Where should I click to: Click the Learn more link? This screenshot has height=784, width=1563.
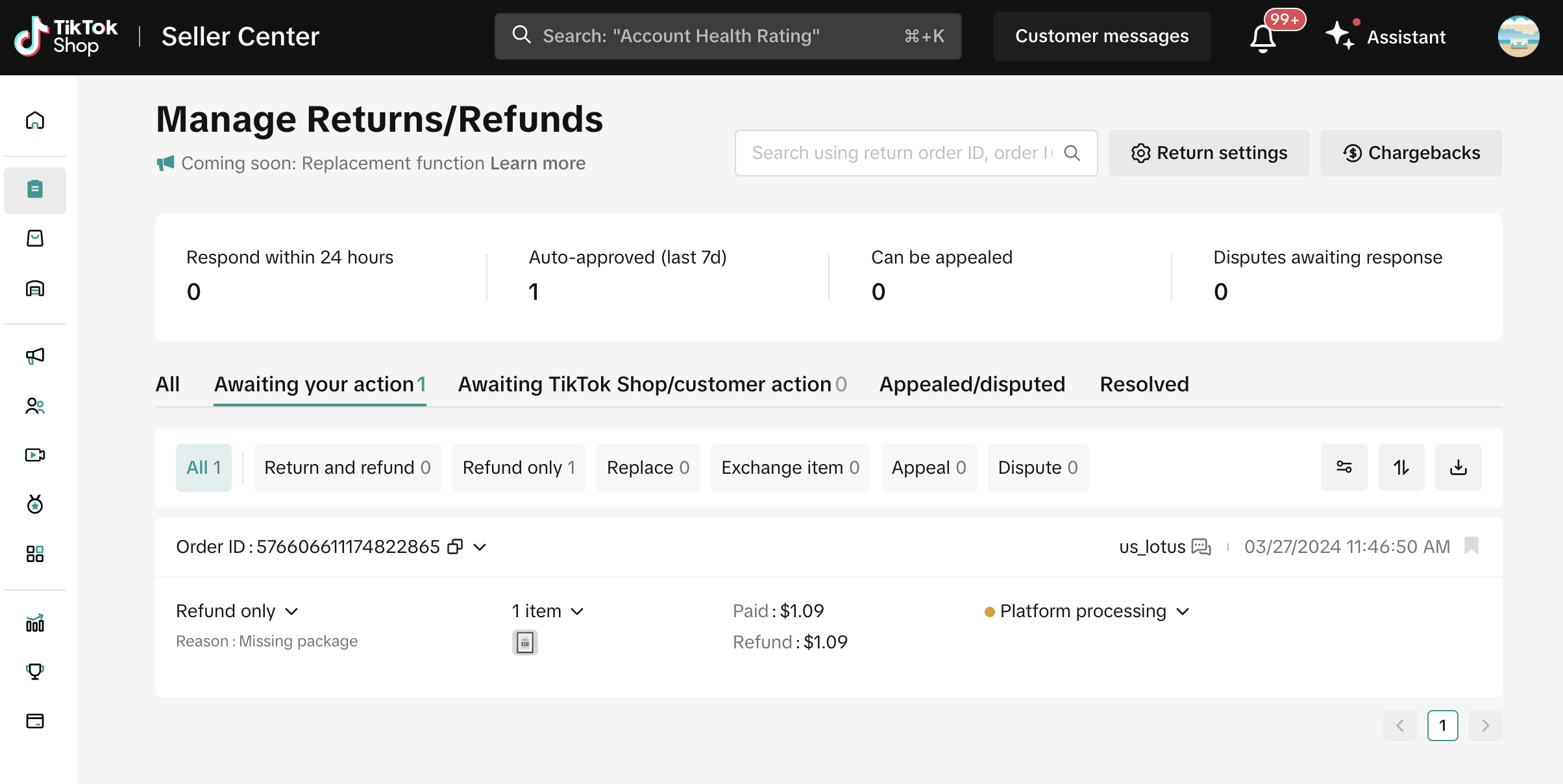coord(537,163)
